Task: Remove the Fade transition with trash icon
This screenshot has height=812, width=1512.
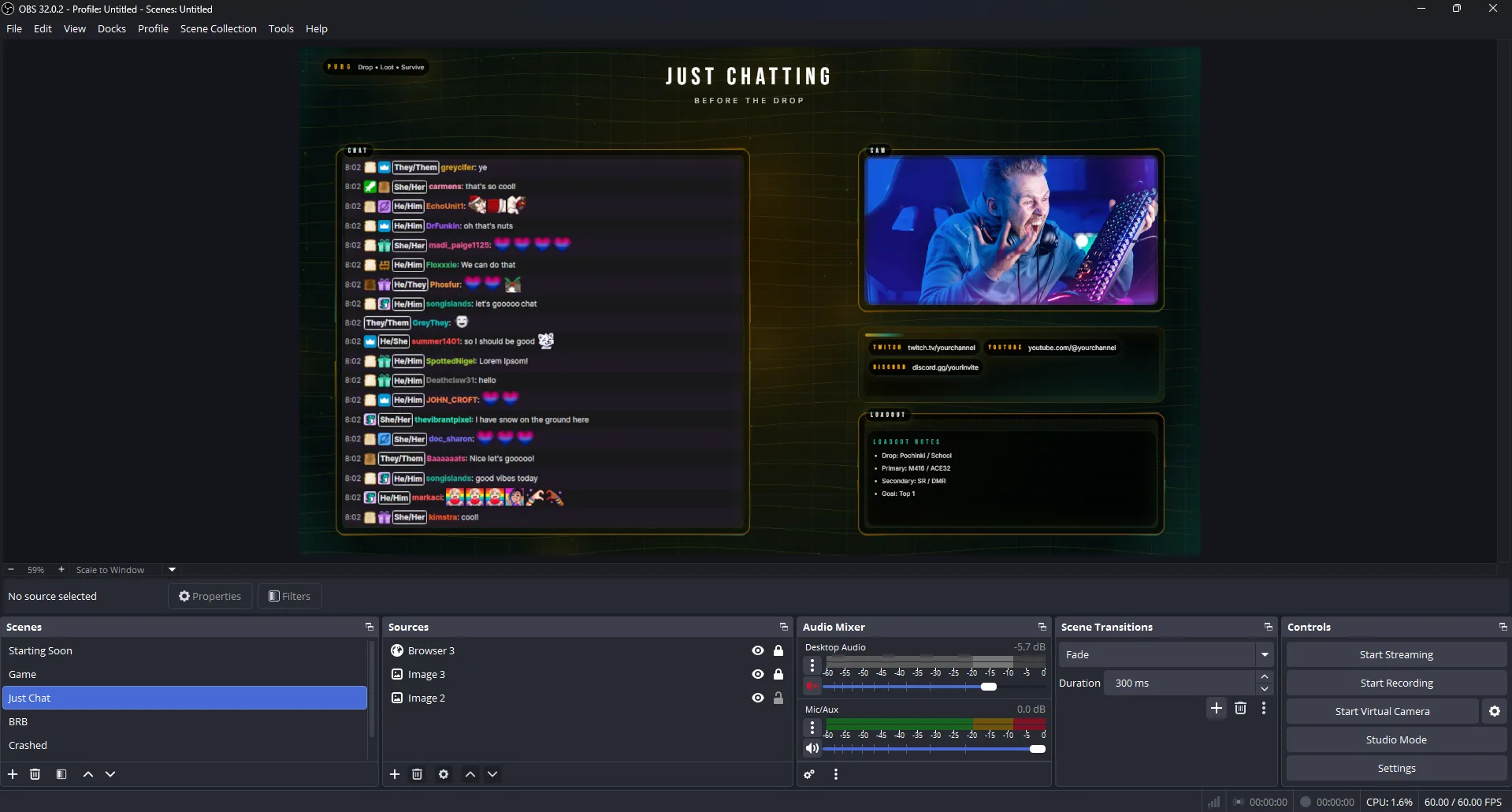Action: [x=1240, y=708]
